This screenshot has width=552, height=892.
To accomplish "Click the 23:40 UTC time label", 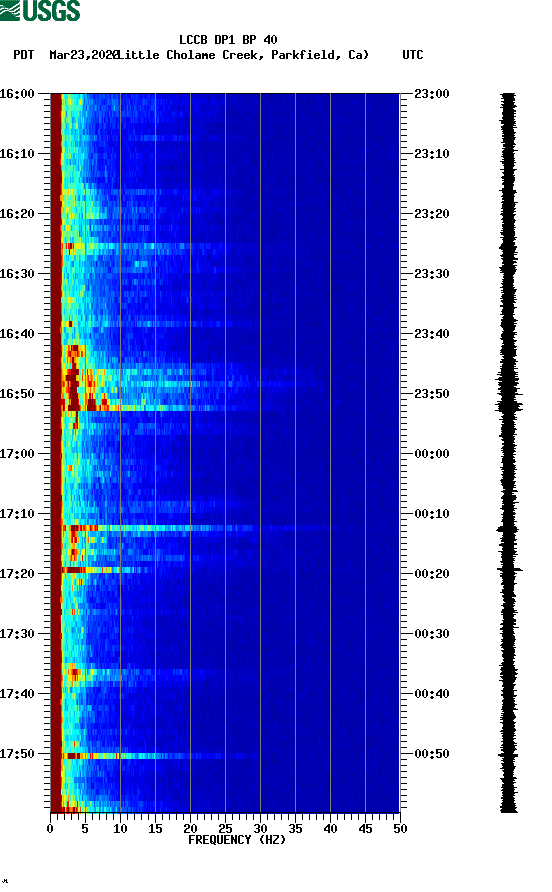I will (432, 334).
